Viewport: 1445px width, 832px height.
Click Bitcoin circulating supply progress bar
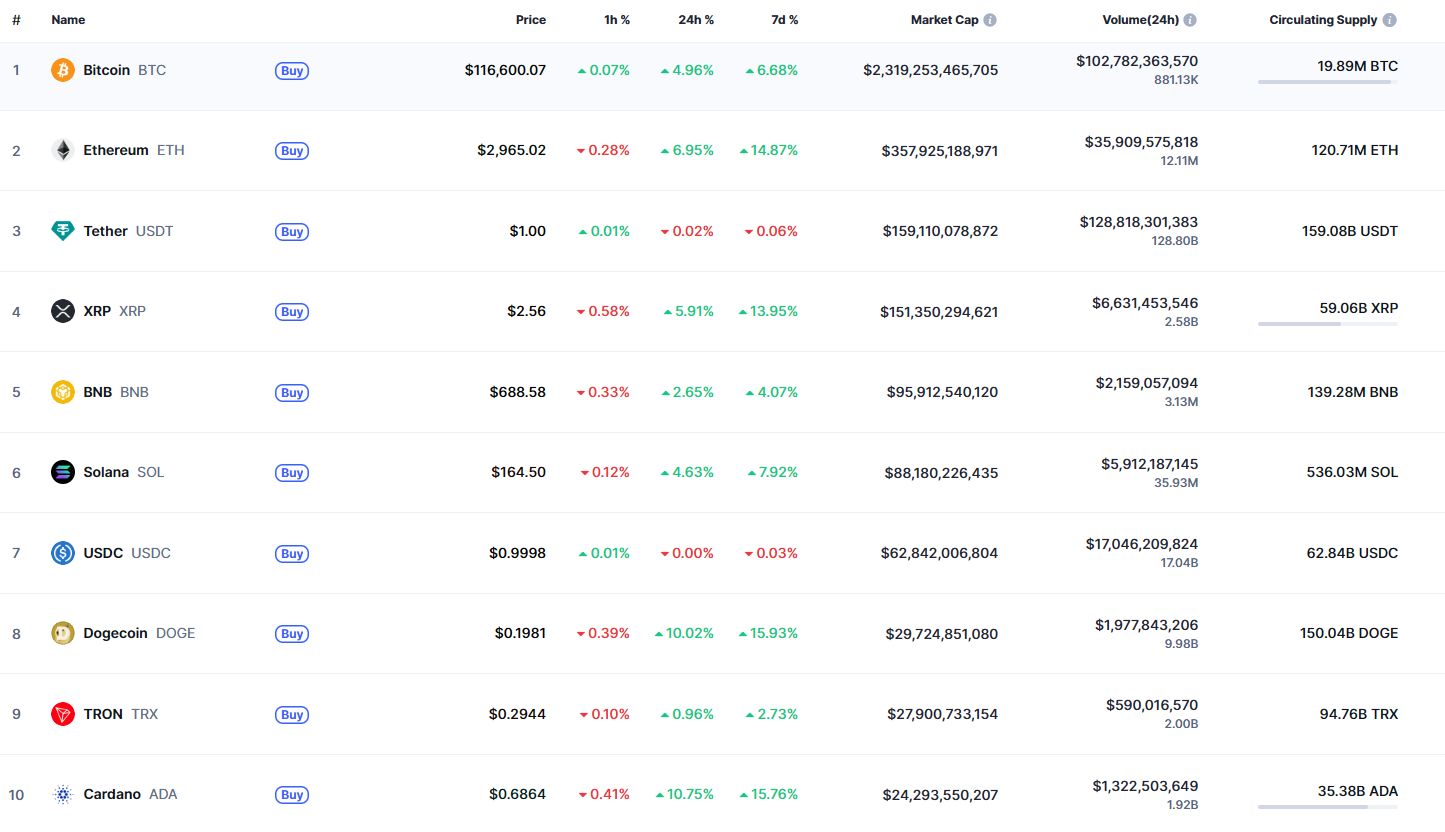point(1328,82)
